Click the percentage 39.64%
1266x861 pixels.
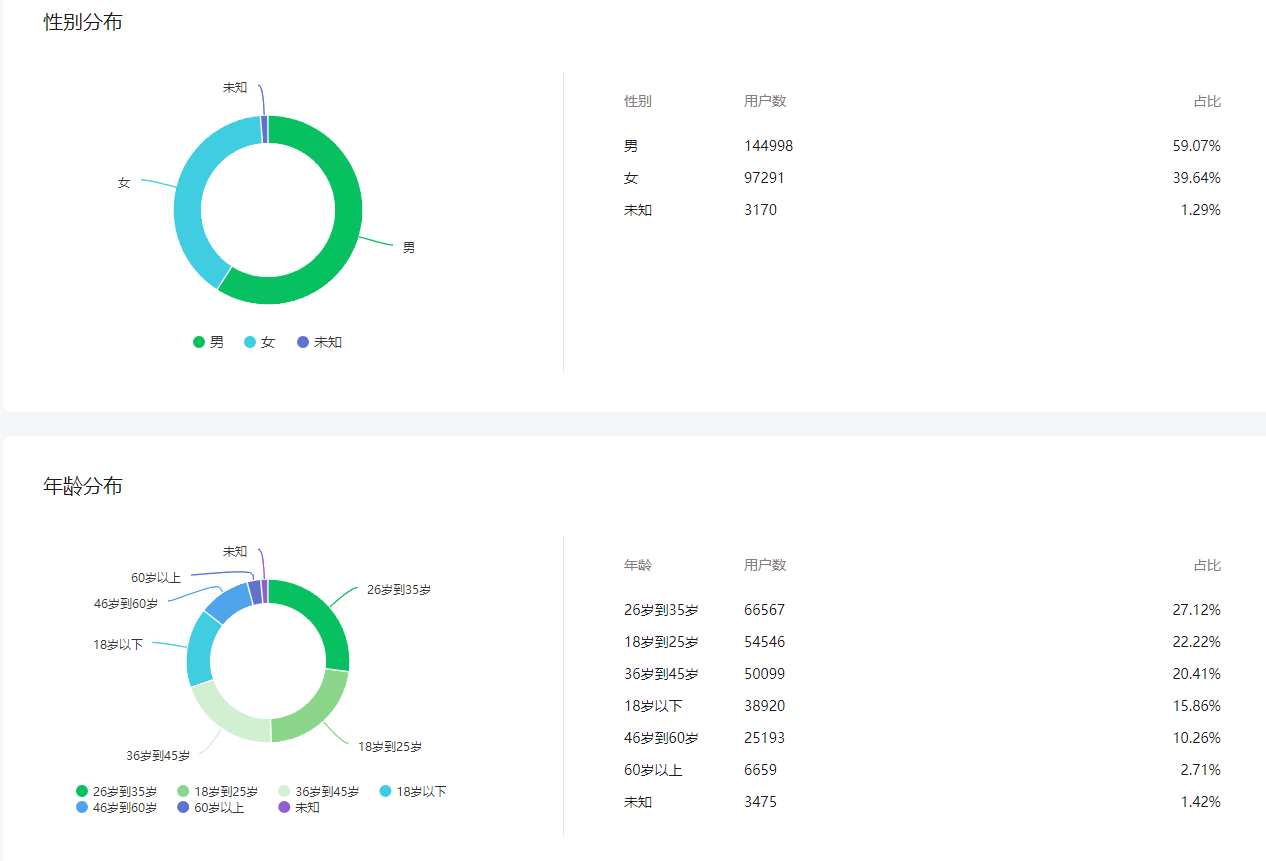click(x=1196, y=178)
